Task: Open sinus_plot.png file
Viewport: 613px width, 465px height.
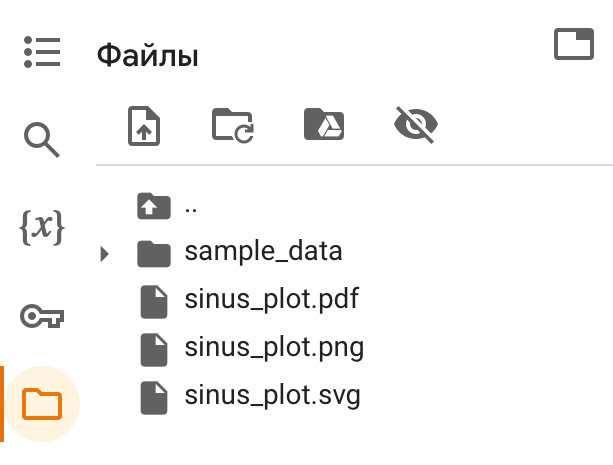Action: [274, 348]
